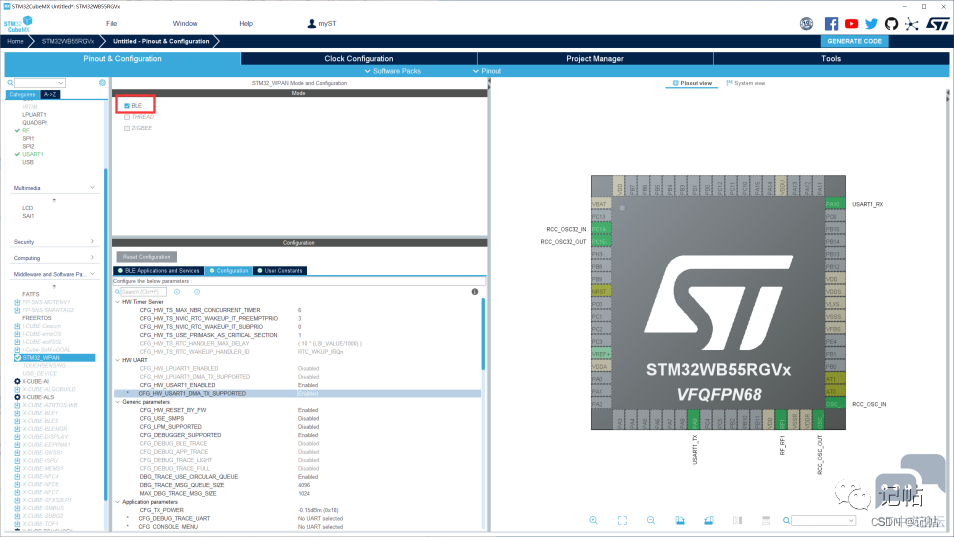The width and height of the screenshot is (954, 537).
Task: Rotate the chip clockwise
Action: click(680, 521)
